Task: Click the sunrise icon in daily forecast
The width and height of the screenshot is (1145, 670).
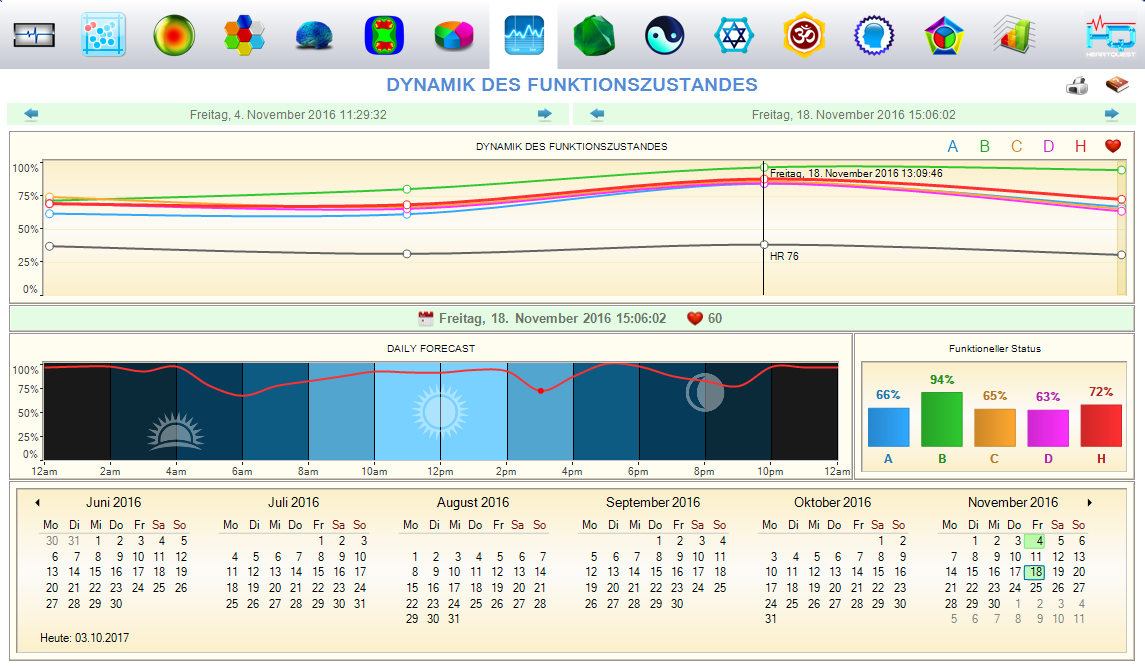Action: [x=175, y=431]
